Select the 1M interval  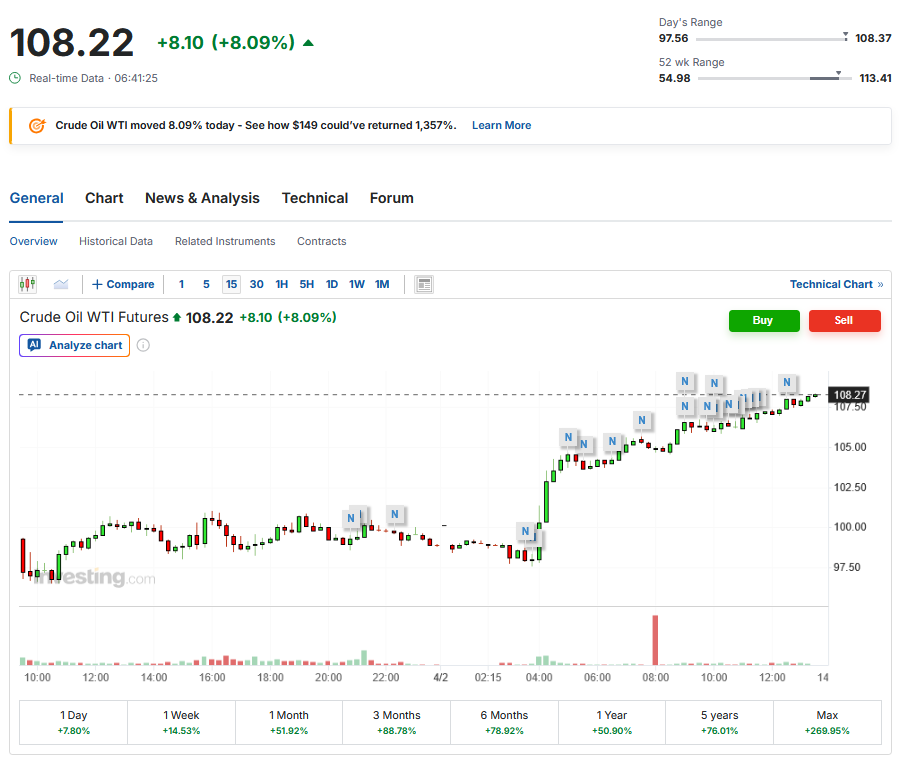pyautogui.click(x=382, y=284)
